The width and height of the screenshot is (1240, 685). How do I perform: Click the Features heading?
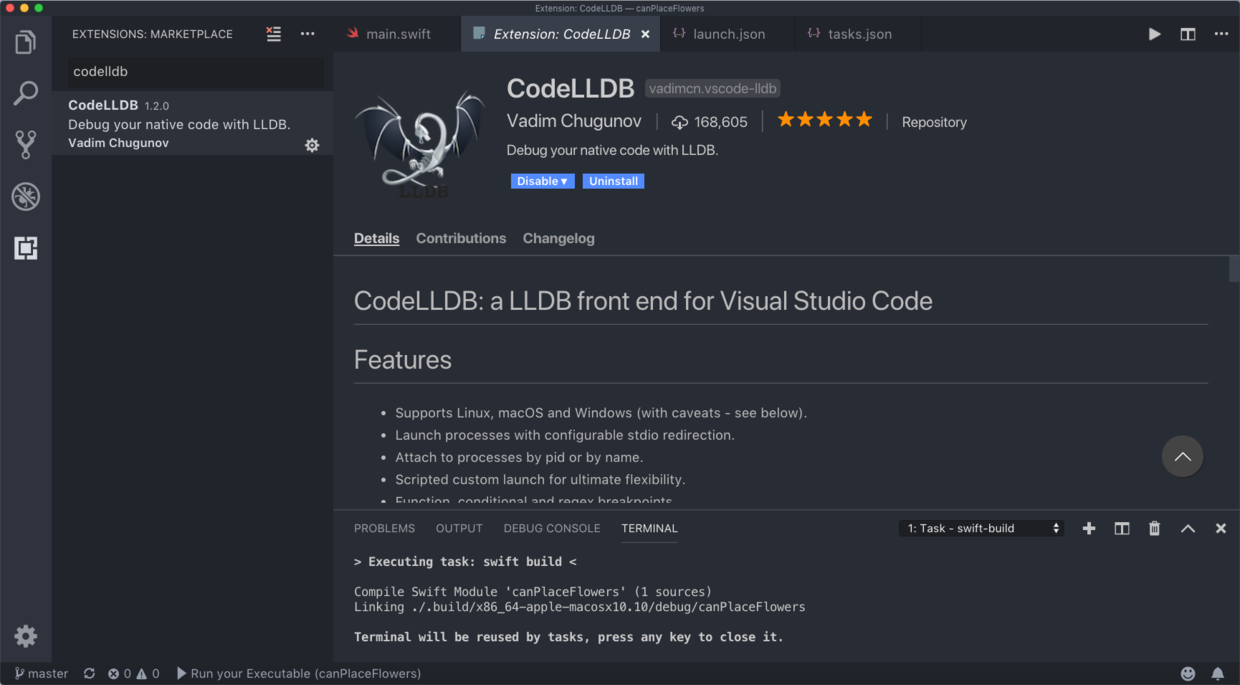pyautogui.click(x=403, y=360)
